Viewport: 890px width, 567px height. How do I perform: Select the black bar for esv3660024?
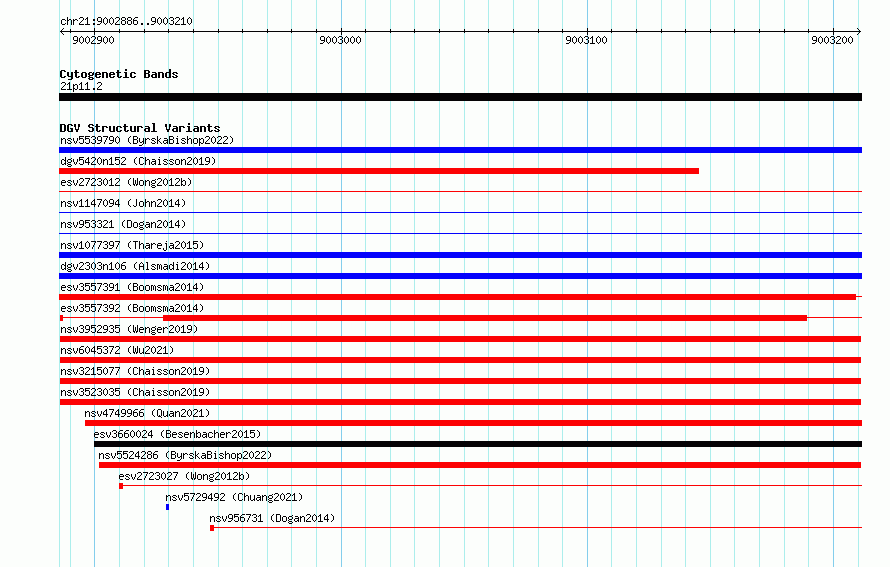pos(478,444)
